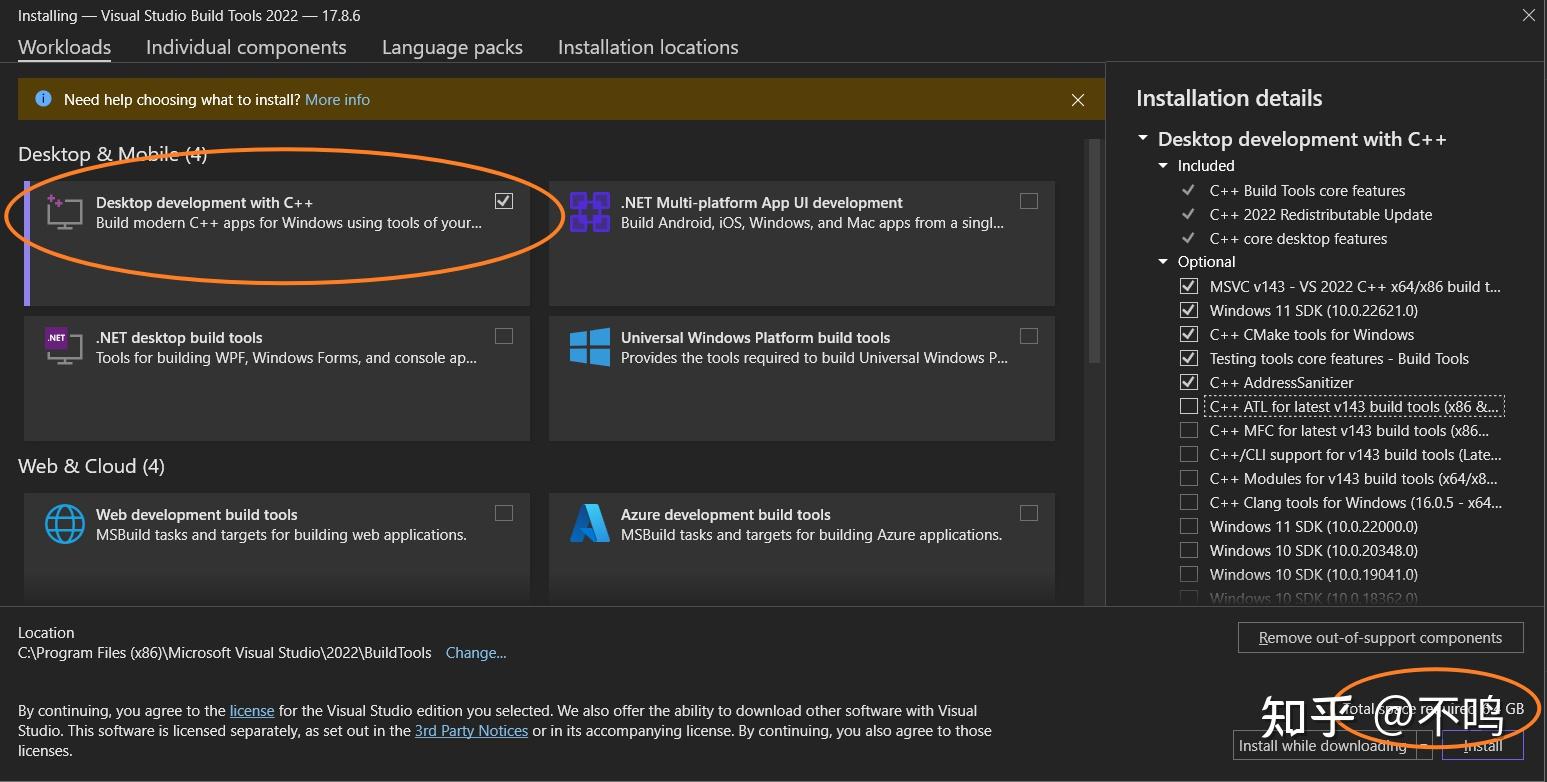Dismiss the help banner with X icon
The height and width of the screenshot is (782, 1547).
[1077, 100]
